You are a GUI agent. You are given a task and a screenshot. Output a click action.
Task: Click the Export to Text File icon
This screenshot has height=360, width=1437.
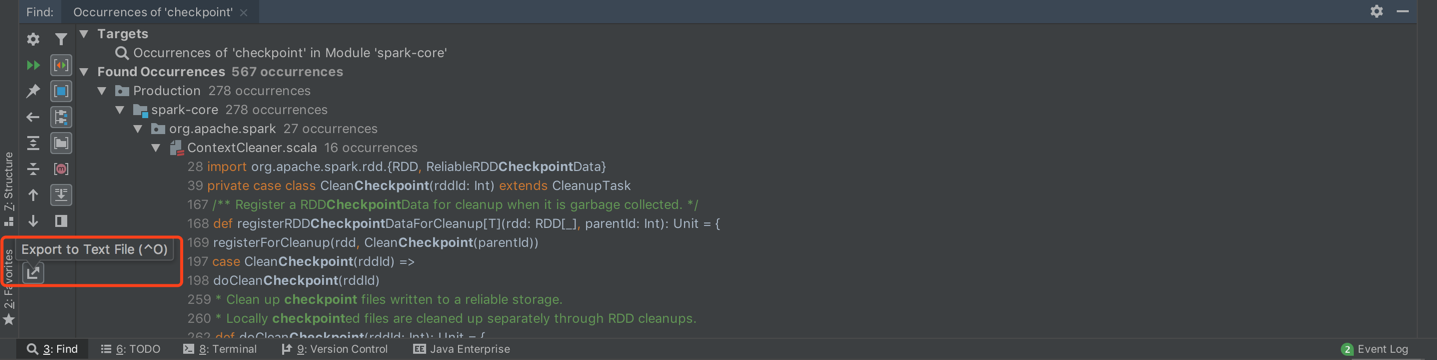33,272
